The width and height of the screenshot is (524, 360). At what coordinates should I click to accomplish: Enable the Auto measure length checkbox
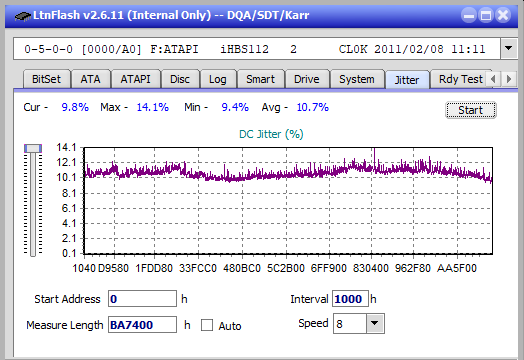pyautogui.click(x=207, y=325)
